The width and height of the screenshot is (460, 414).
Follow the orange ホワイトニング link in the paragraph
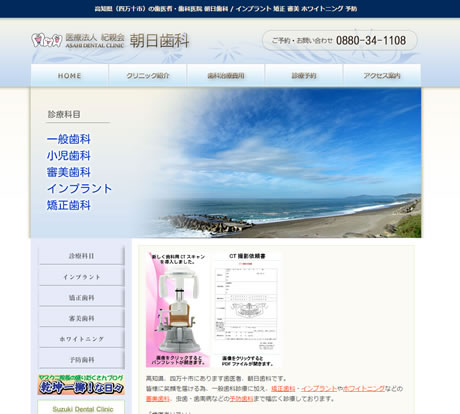pyautogui.click(x=364, y=389)
